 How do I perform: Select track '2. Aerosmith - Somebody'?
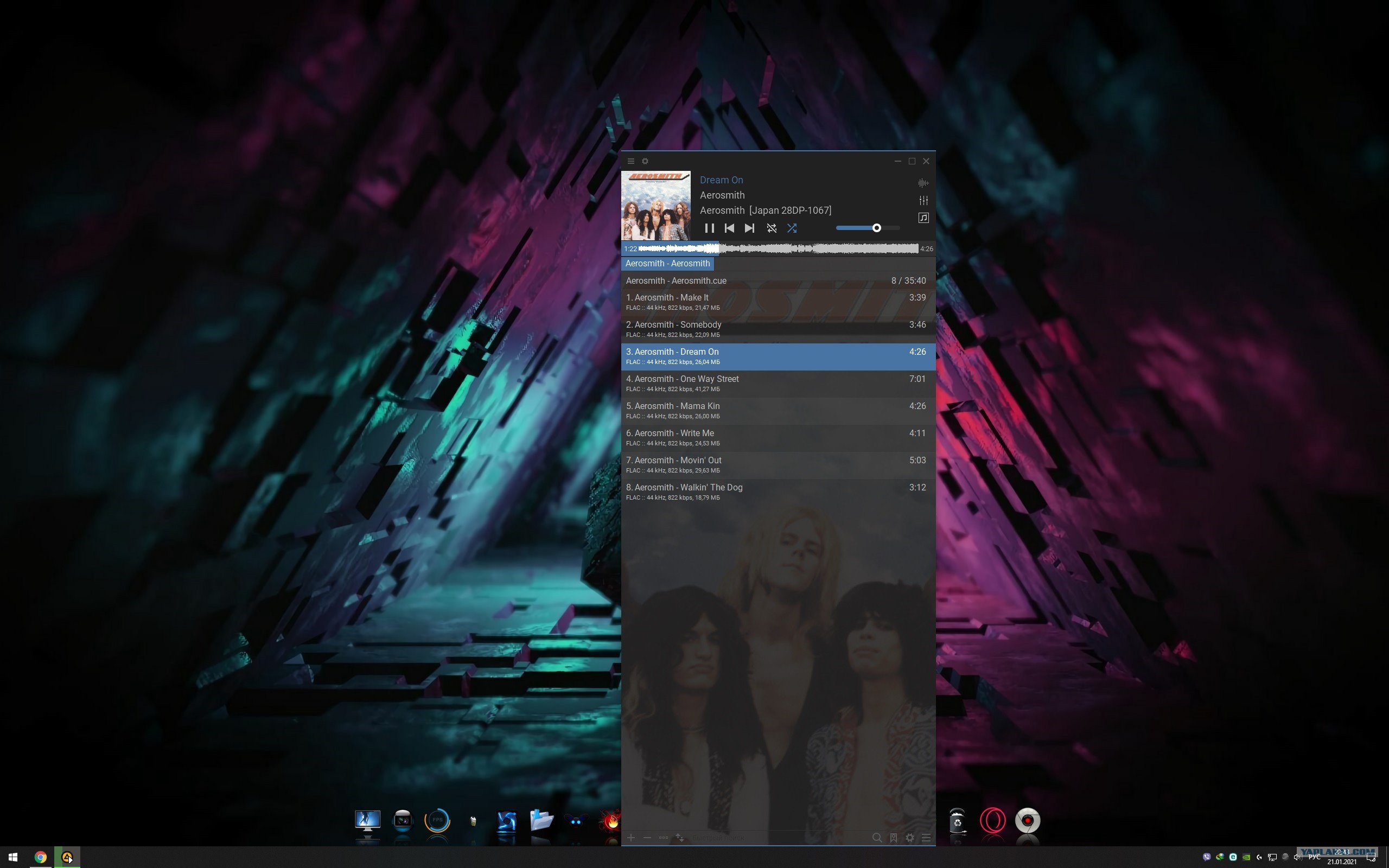coord(778,329)
